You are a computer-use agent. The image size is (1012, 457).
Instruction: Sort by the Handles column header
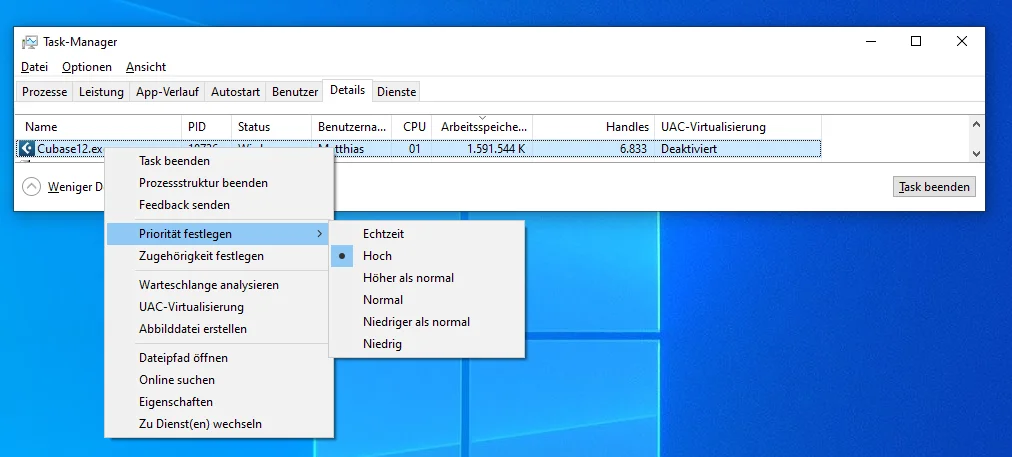[594, 127]
